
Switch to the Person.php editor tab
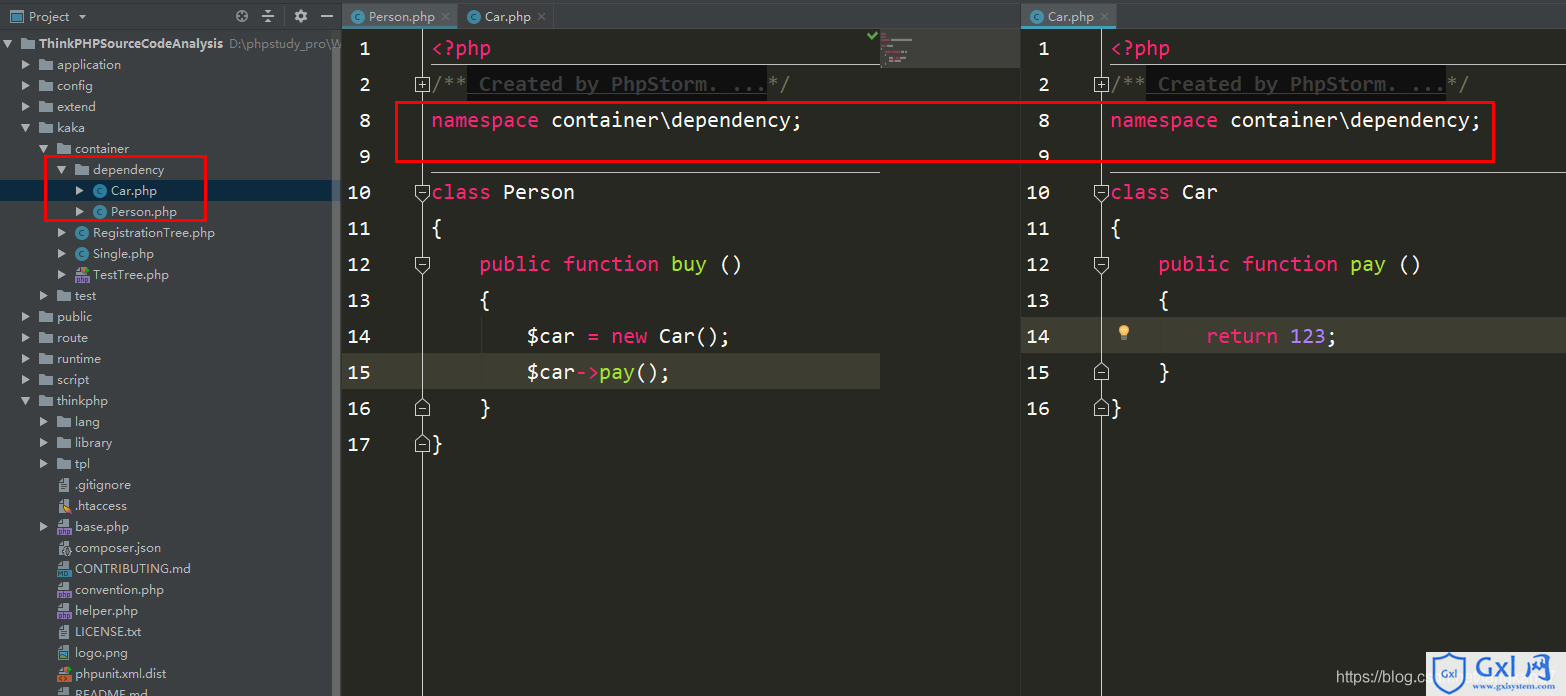pyautogui.click(x=401, y=17)
